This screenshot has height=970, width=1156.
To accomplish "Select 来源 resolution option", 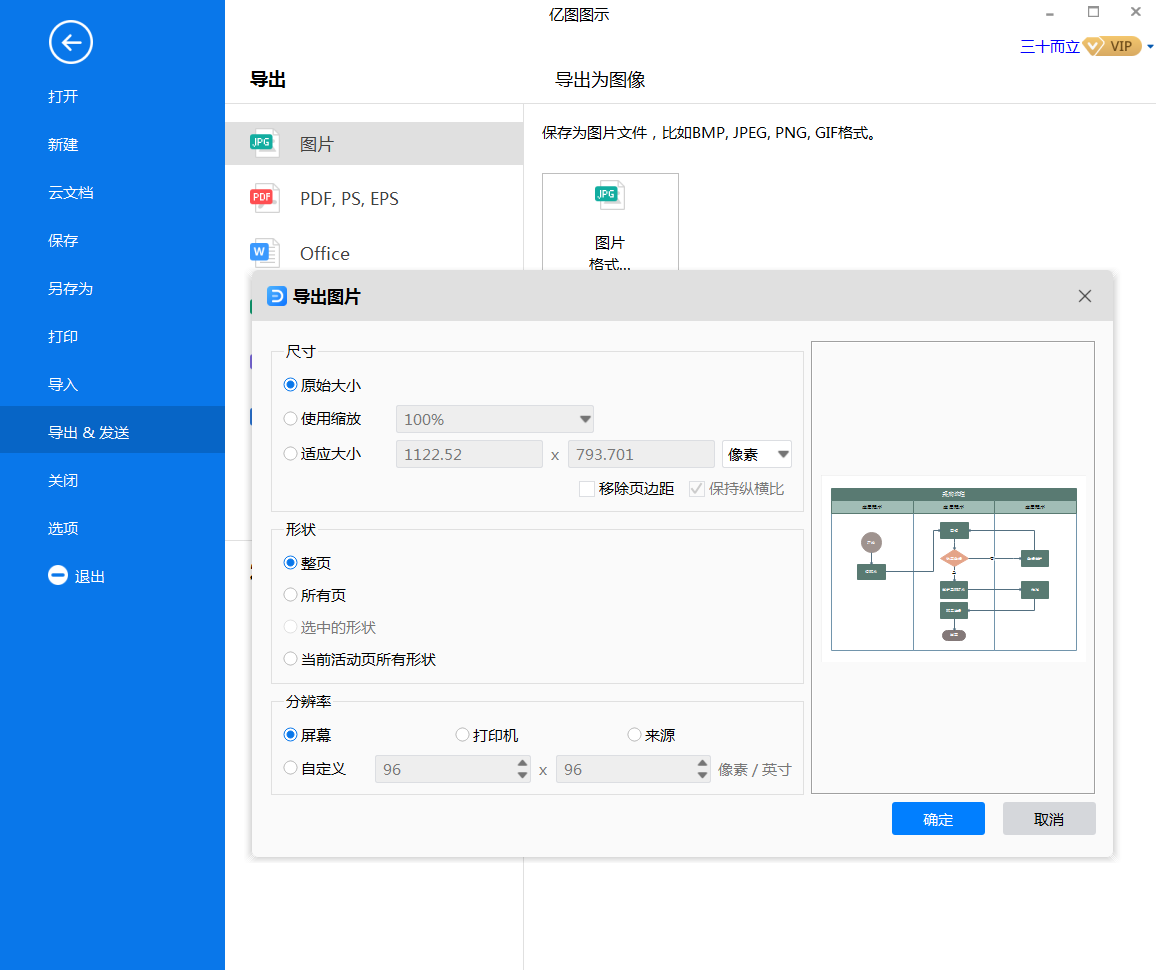I will [x=634, y=735].
